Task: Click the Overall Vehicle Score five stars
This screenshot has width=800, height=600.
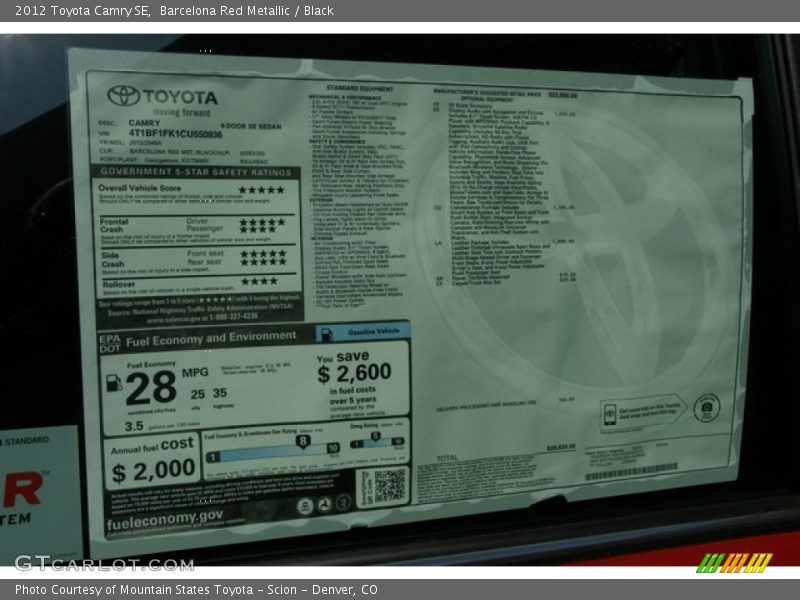Action: click(x=261, y=190)
